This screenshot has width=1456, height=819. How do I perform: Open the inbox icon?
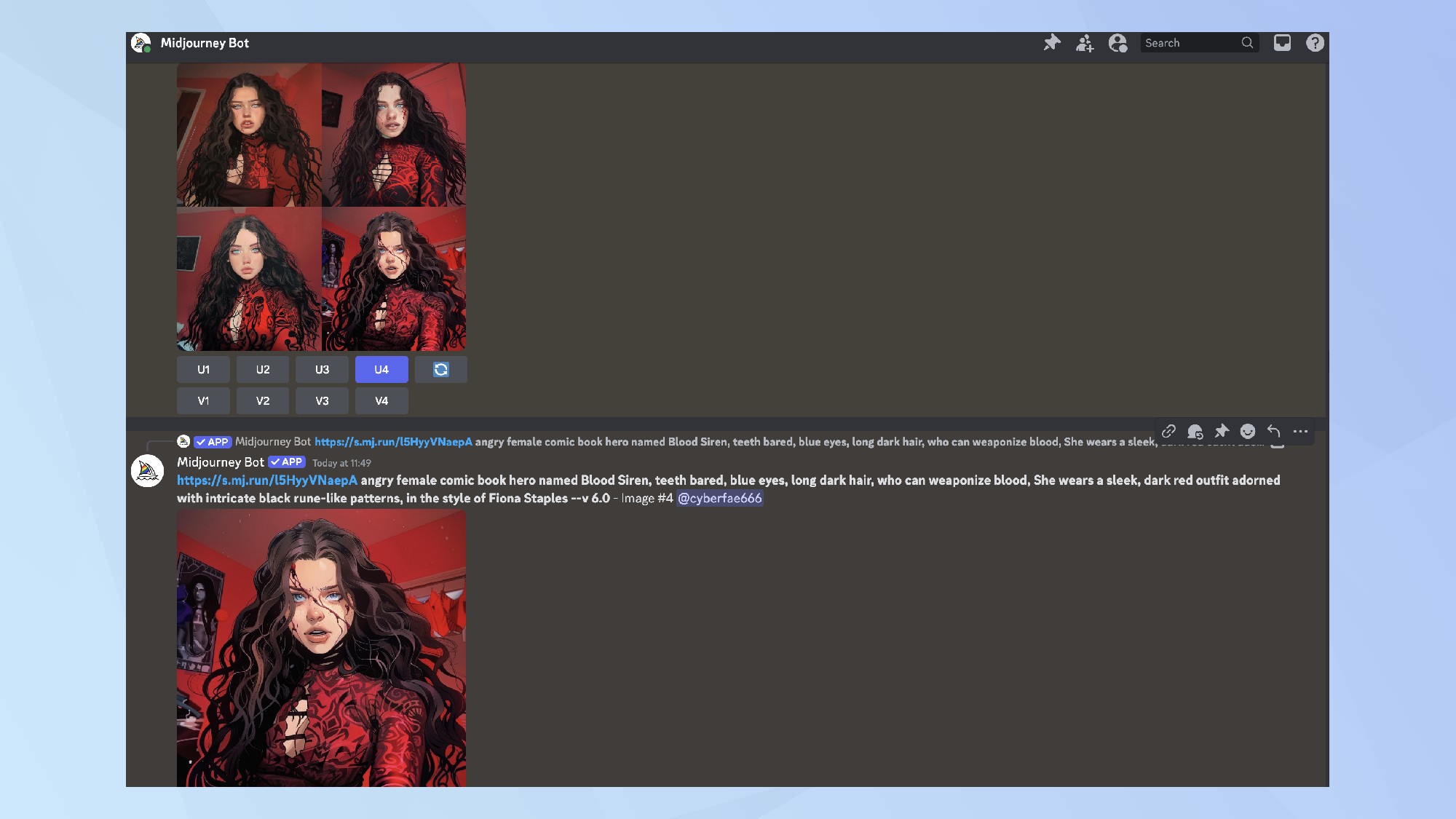1282,43
